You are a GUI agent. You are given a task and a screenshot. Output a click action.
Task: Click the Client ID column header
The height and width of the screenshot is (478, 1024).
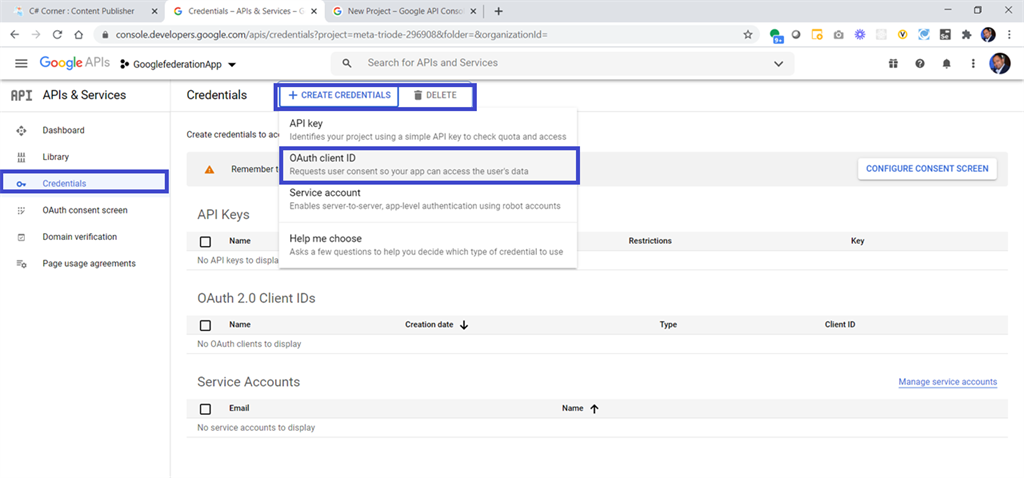pyautogui.click(x=840, y=325)
